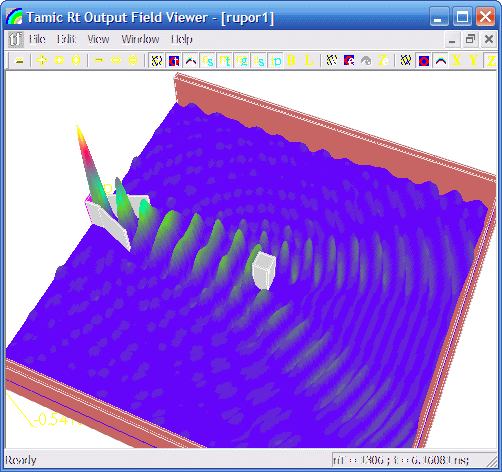
Task: Toggle the 'ft' toolbar button
Action: 225,61
